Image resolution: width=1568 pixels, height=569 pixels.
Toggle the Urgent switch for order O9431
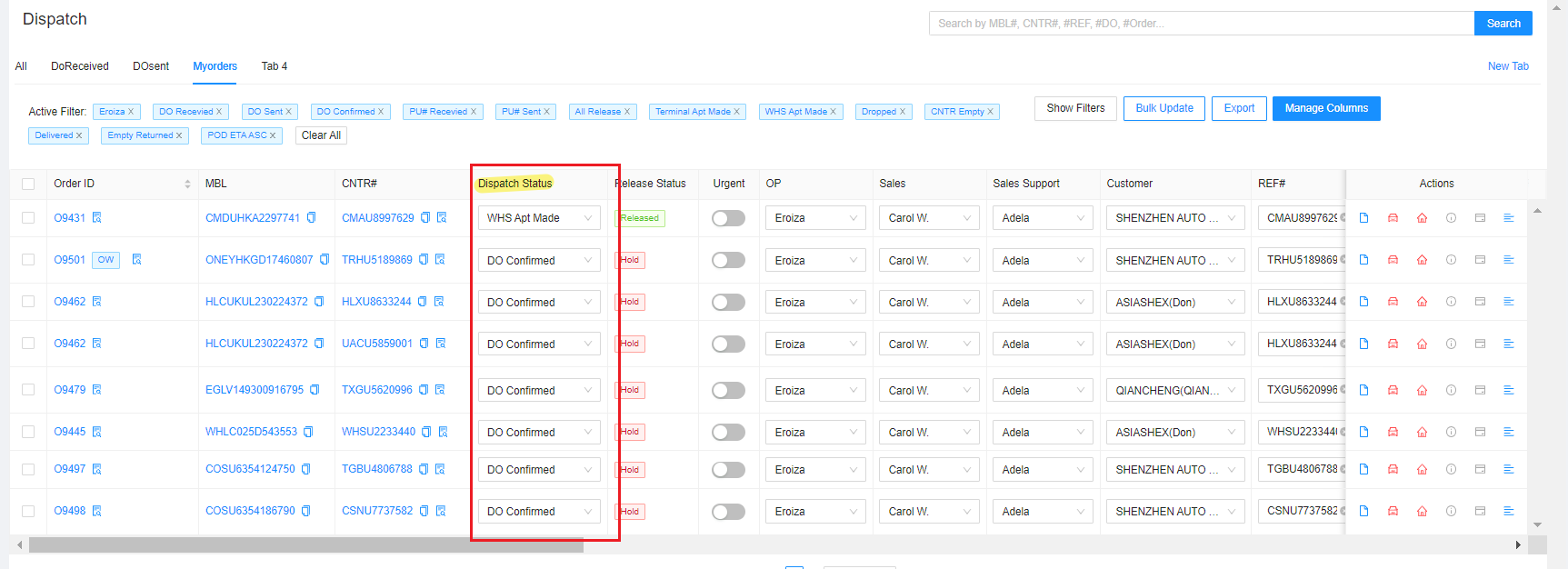pyautogui.click(x=728, y=218)
